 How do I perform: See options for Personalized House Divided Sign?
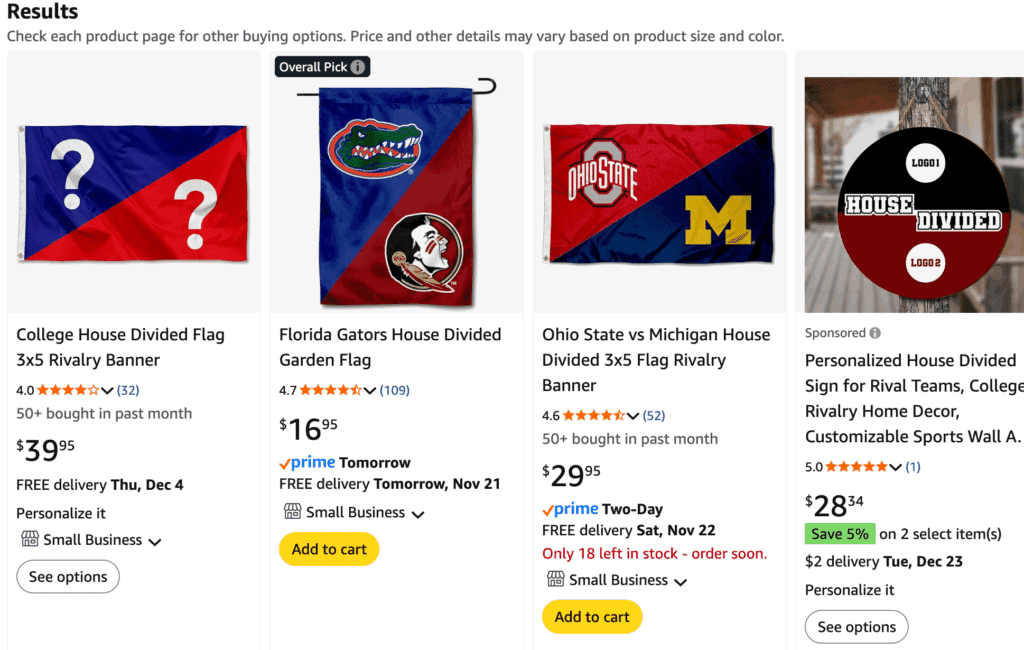coord(856,627)
